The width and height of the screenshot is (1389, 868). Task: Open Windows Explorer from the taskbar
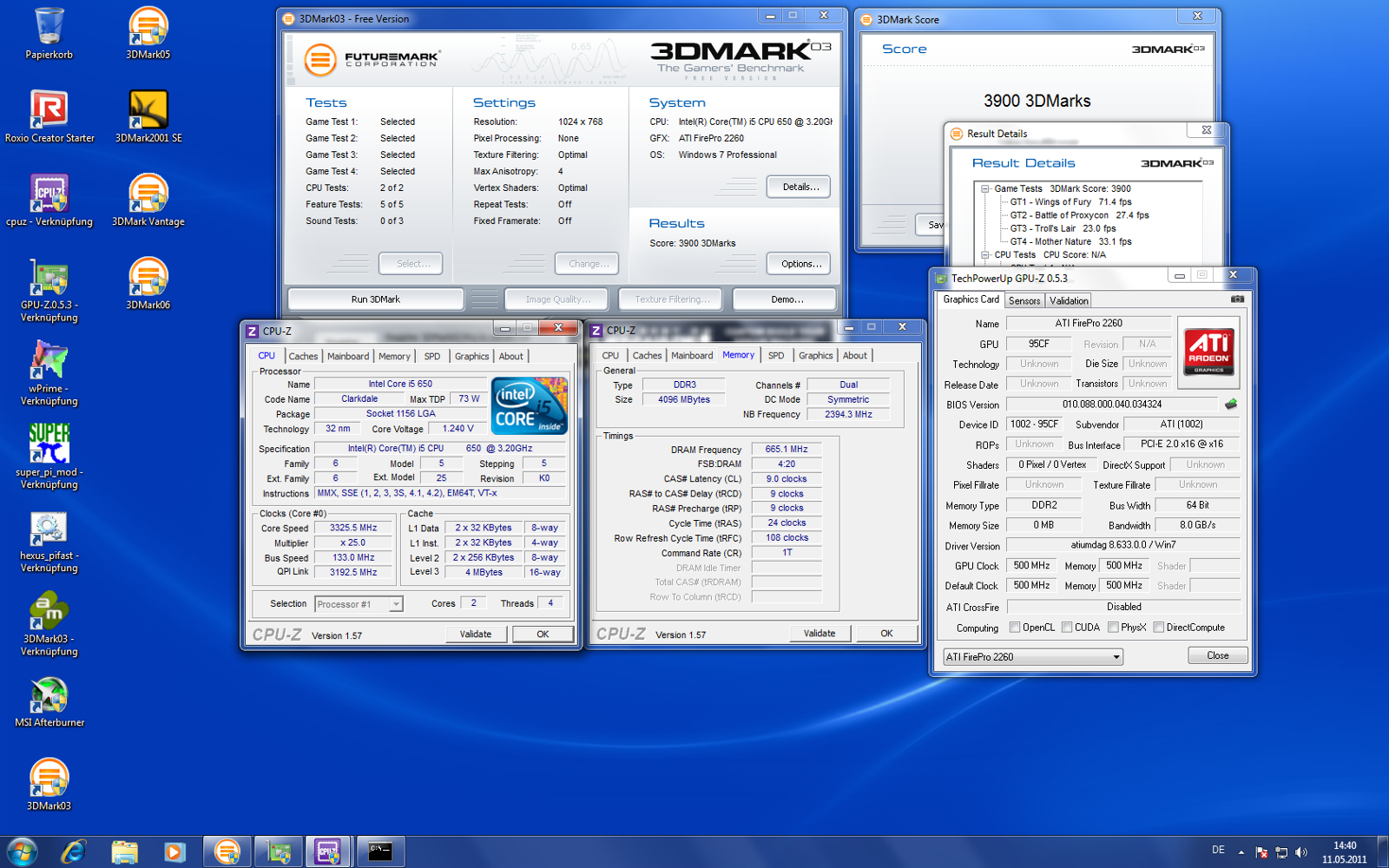click(x=124, y=852)
